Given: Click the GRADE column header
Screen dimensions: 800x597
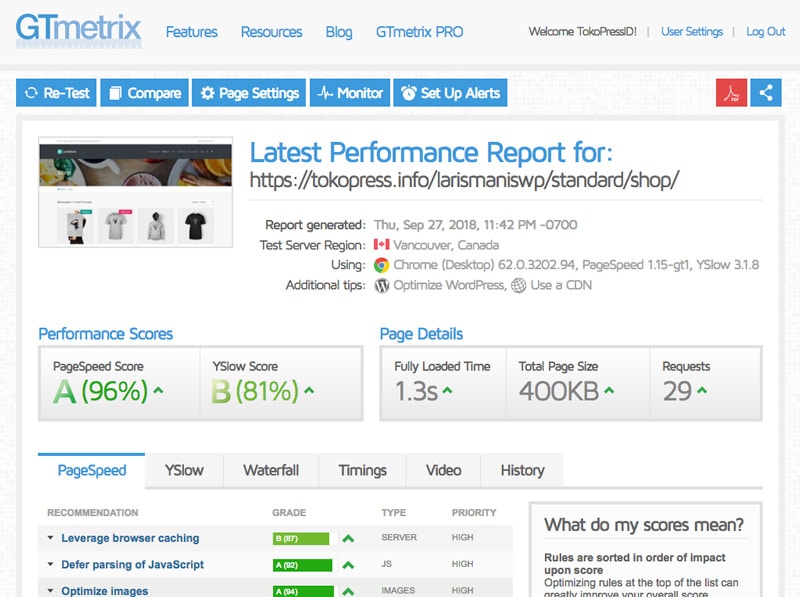Looking at the screenshot, I should point(289,513).
